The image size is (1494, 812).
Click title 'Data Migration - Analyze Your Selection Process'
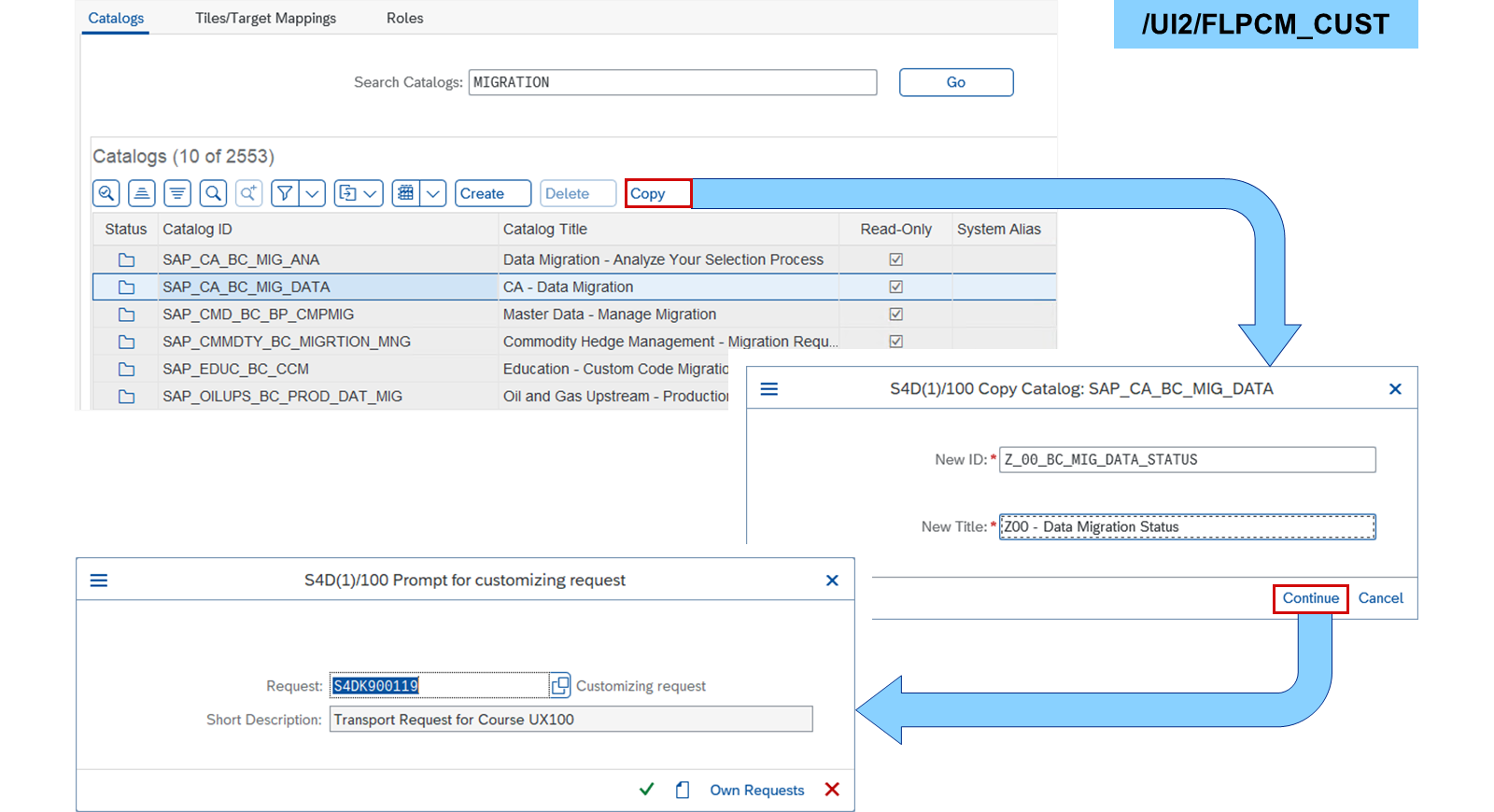coord(663,259)
